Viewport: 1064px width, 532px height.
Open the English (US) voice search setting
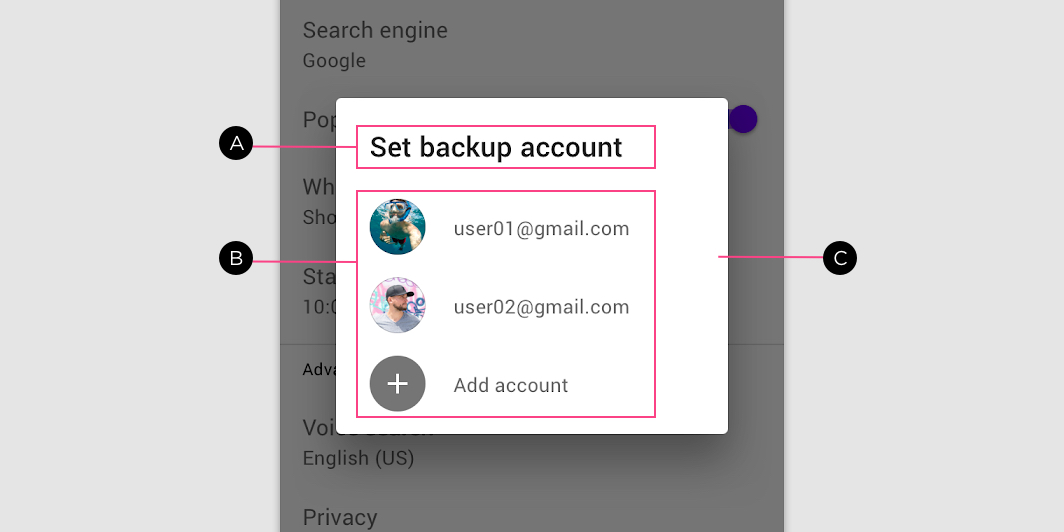[358, 458]
